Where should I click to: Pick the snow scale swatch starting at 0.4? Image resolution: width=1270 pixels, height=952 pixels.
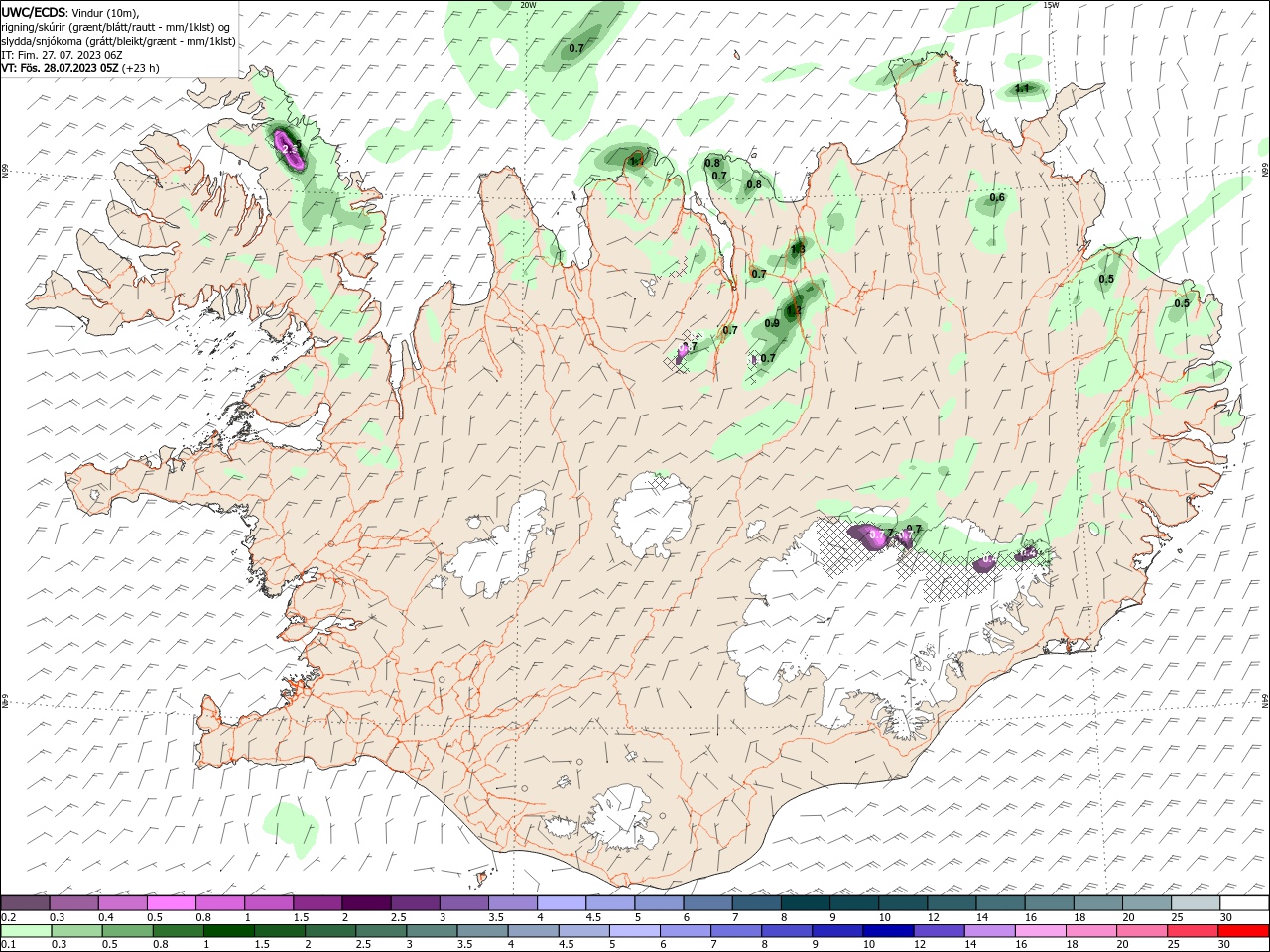tap(122, 903)
